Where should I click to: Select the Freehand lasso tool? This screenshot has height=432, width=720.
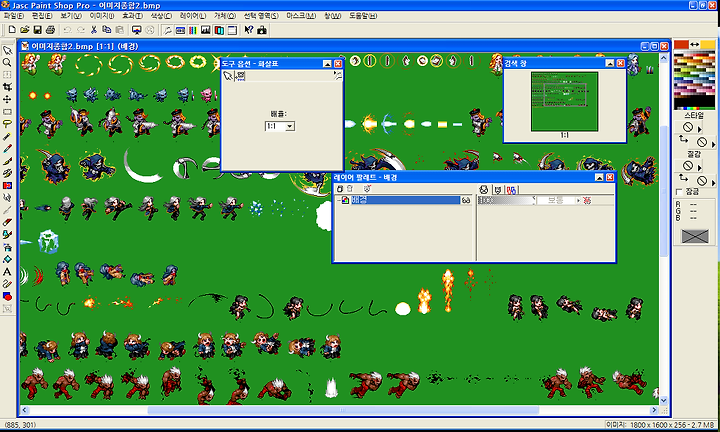(x=7, y=124)
